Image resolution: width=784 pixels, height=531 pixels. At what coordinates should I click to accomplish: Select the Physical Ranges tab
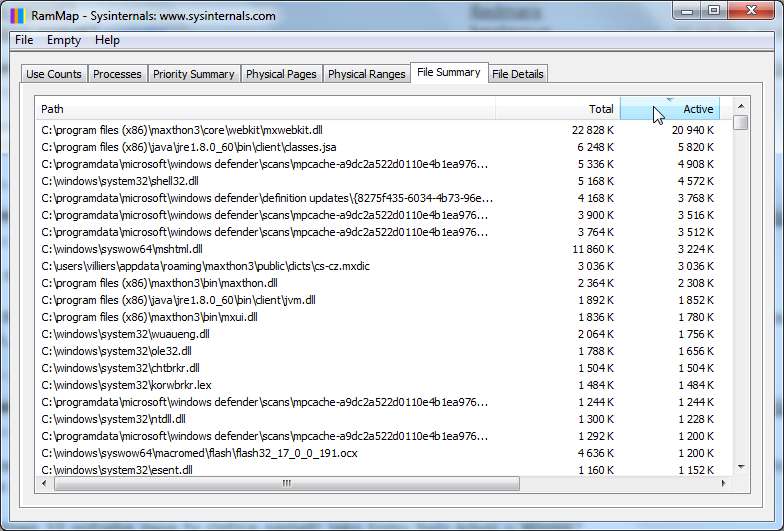click(366, 74)
